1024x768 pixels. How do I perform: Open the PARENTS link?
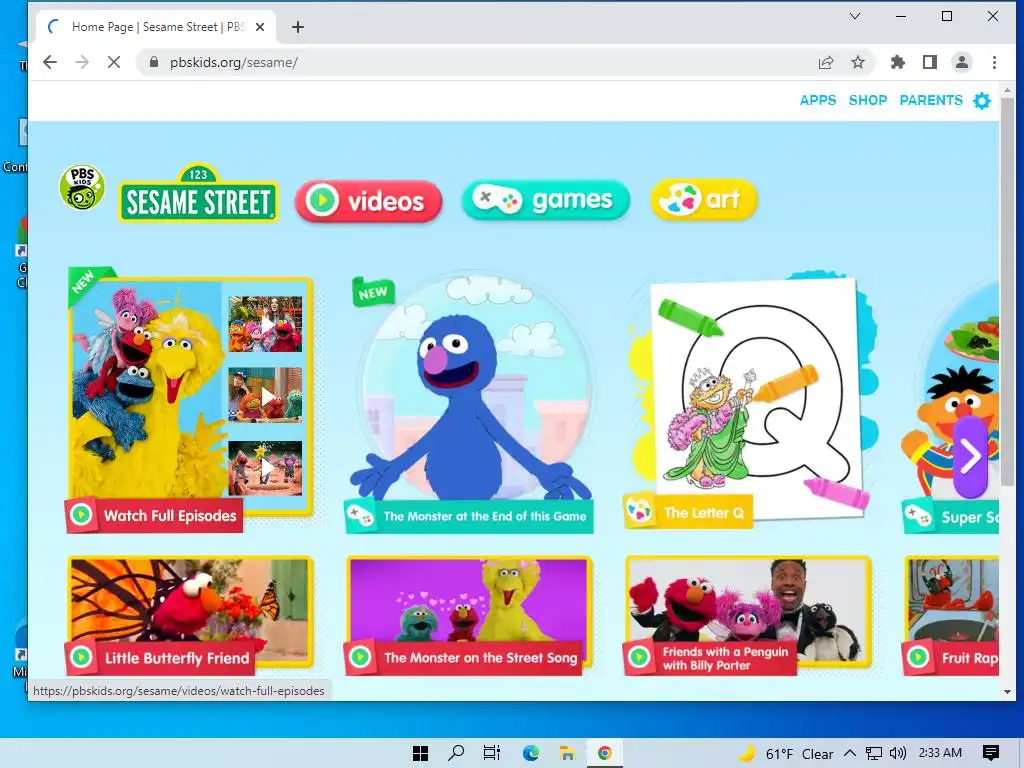click(931, 100)
